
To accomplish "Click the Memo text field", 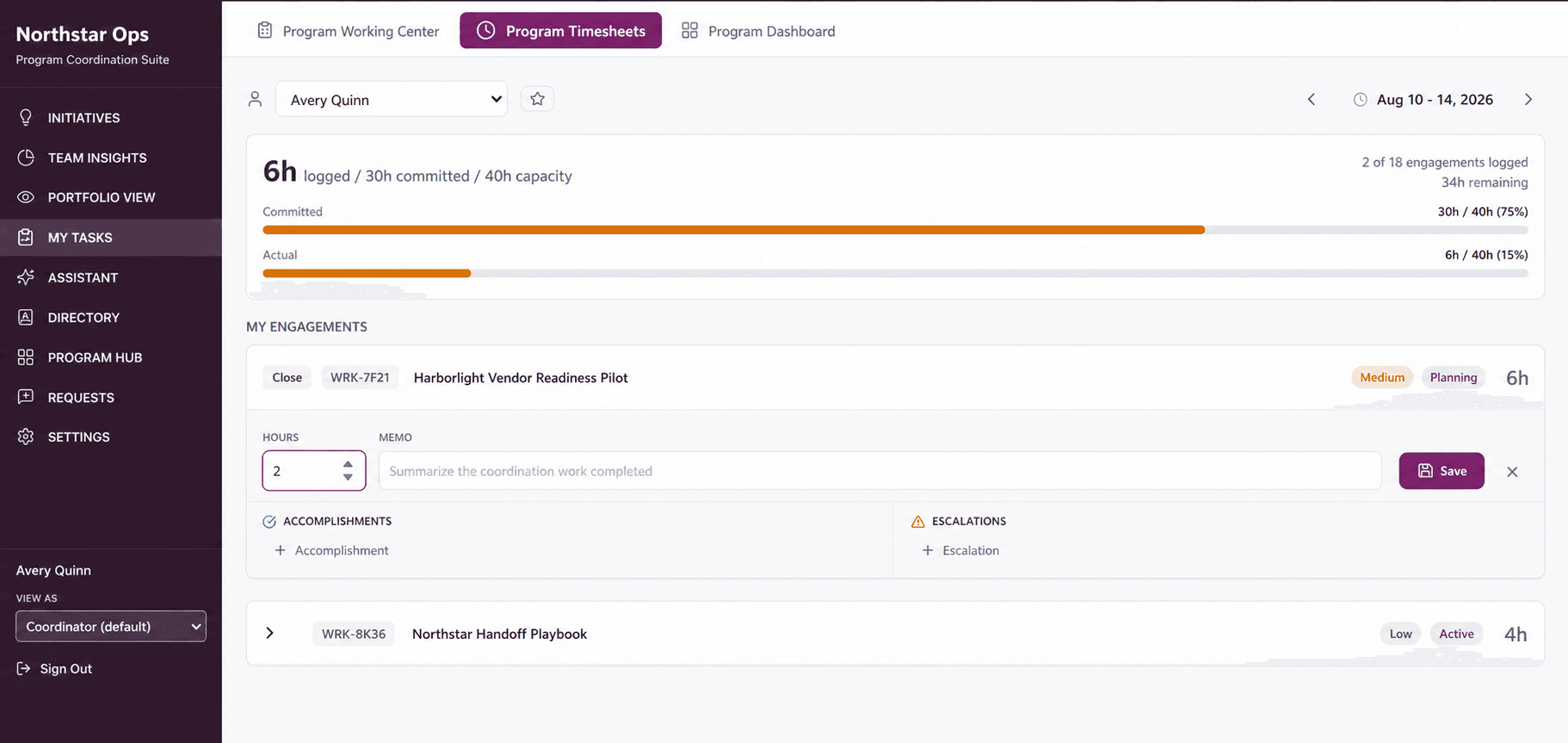I will point(880,471).
